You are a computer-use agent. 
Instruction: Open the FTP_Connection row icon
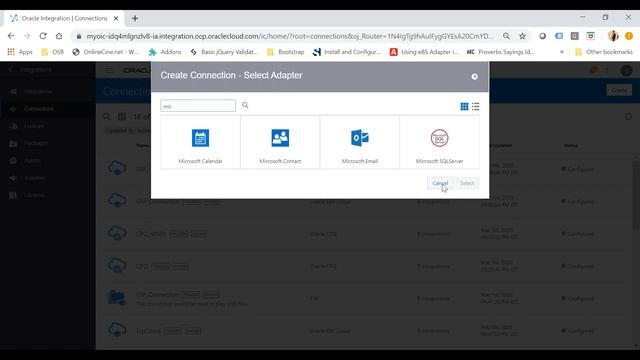tap(117, 298)
